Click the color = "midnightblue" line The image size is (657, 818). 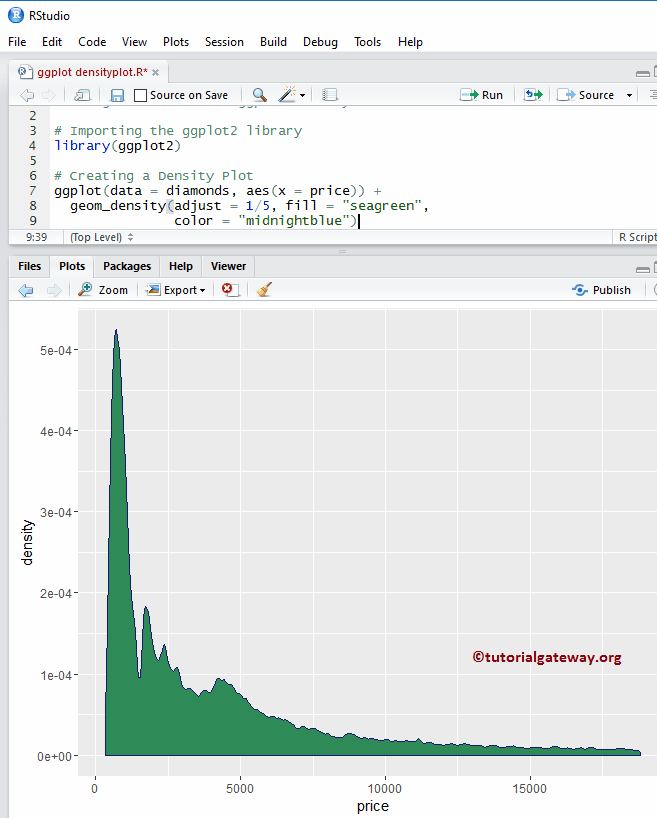266,221
